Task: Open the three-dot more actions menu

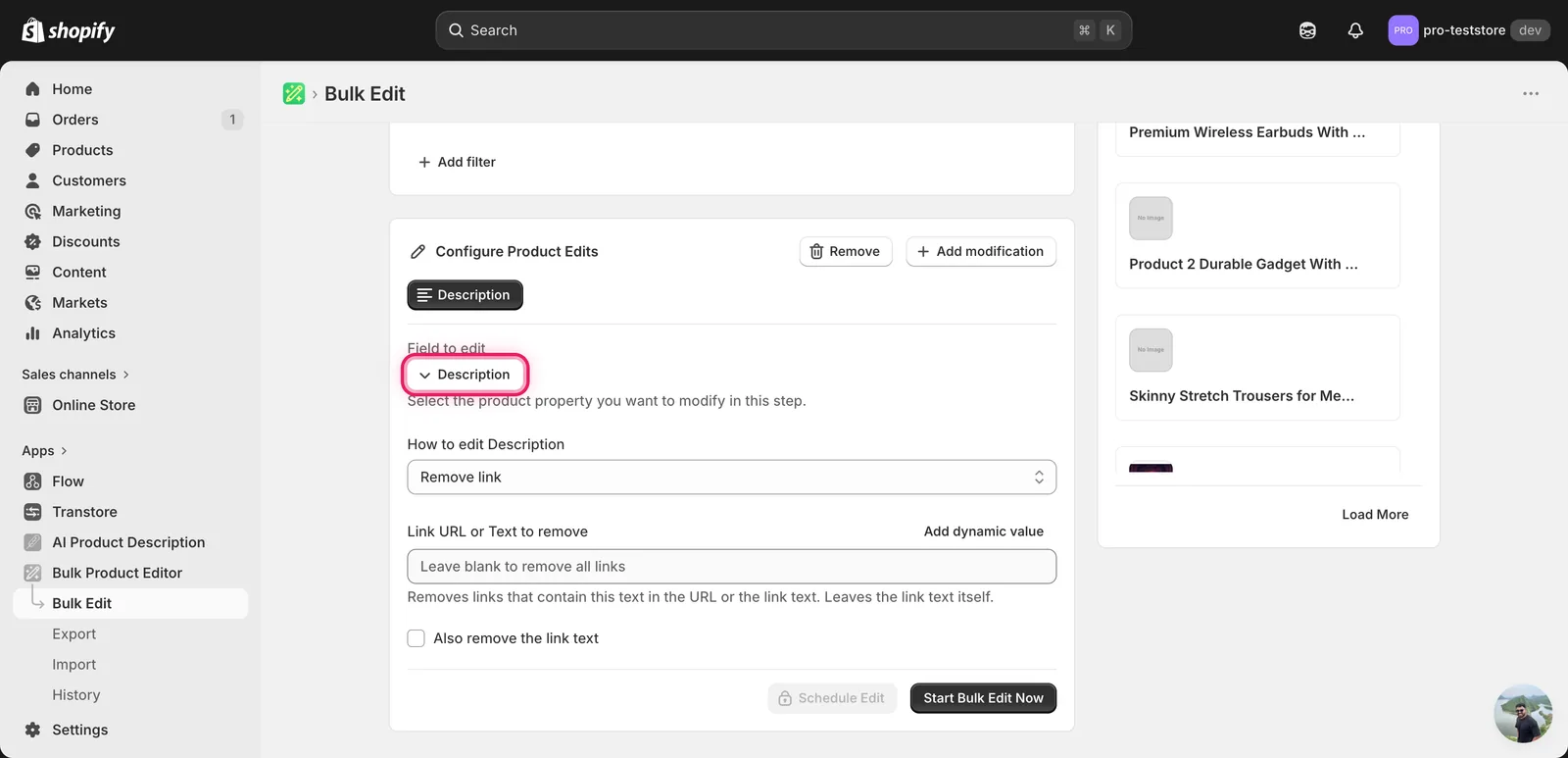Action: 1531,93
